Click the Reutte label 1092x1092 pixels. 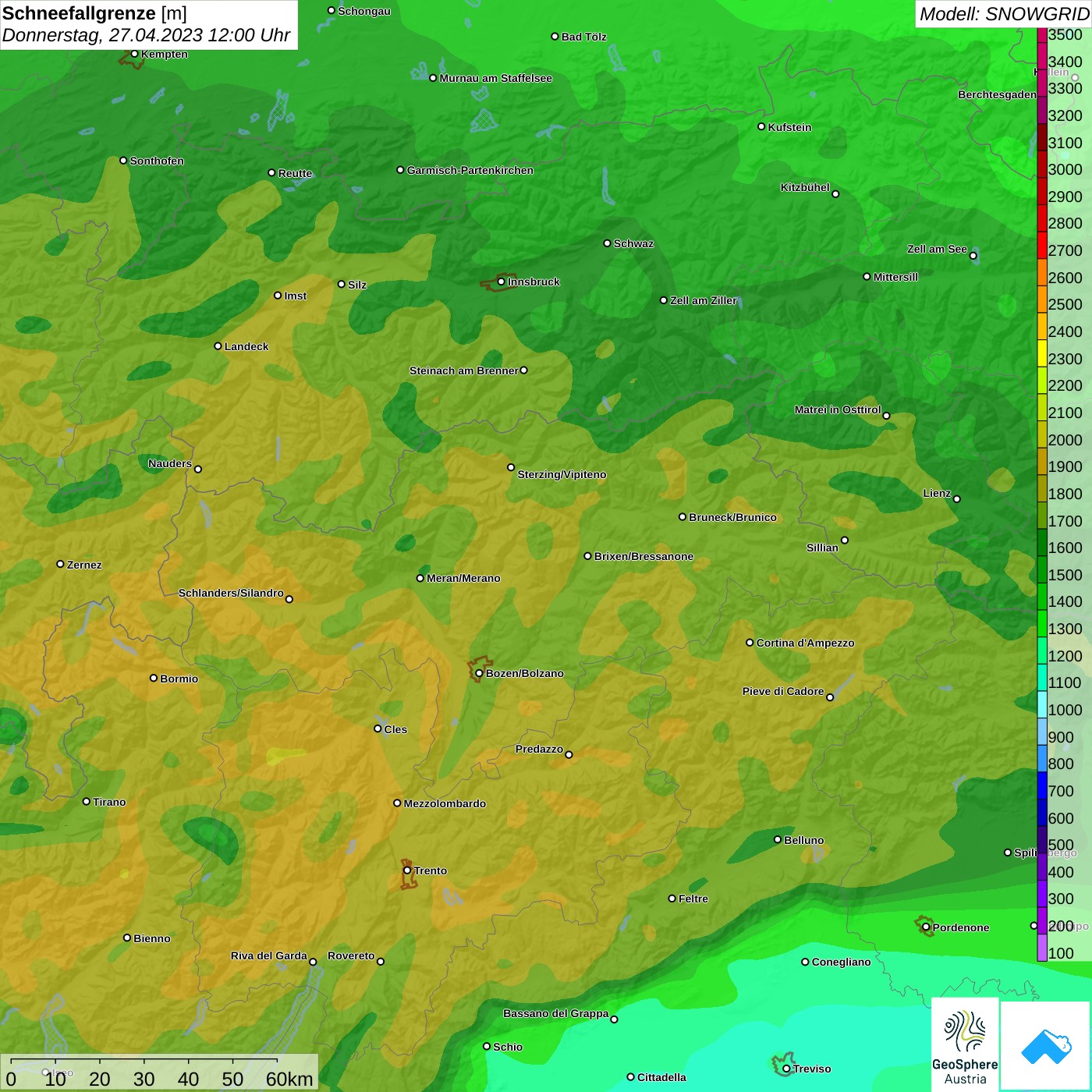295,173
